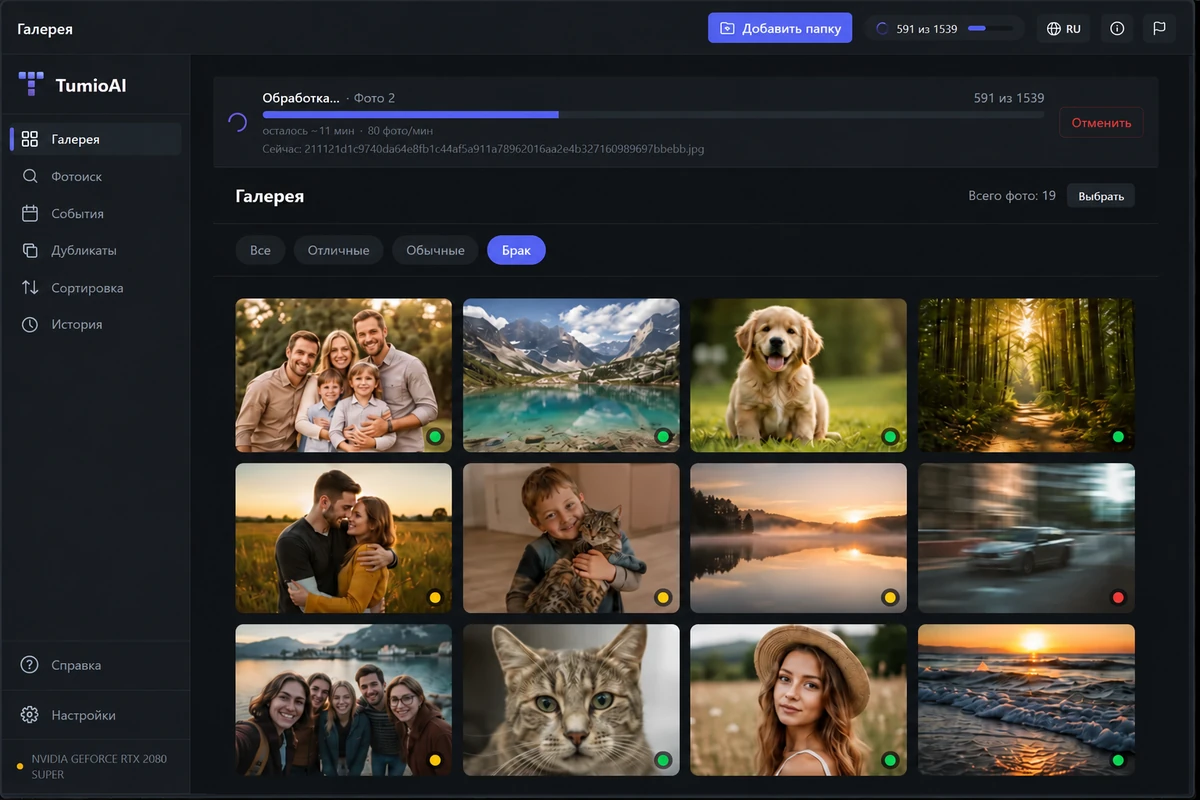The image size is (1200, 800).
Task: Select the Брак filter tab
Action: [x=516, y=250]
